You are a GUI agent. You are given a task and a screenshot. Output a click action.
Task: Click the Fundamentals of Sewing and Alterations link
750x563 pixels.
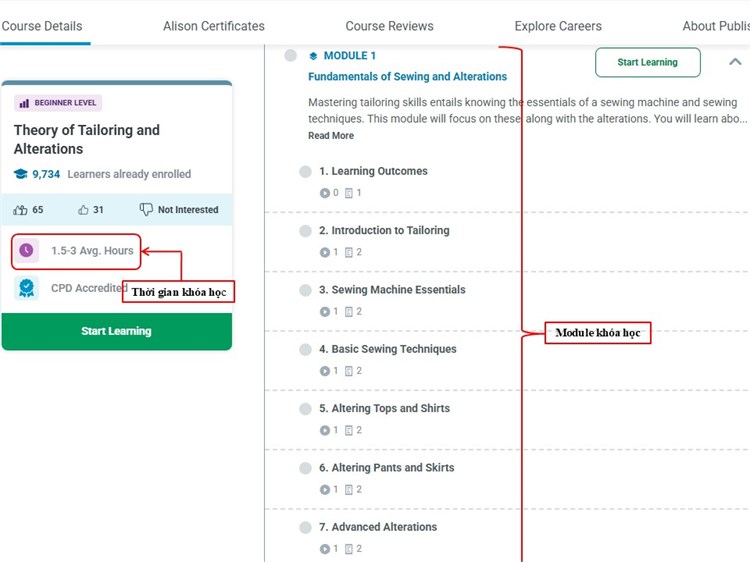point(407,76)
